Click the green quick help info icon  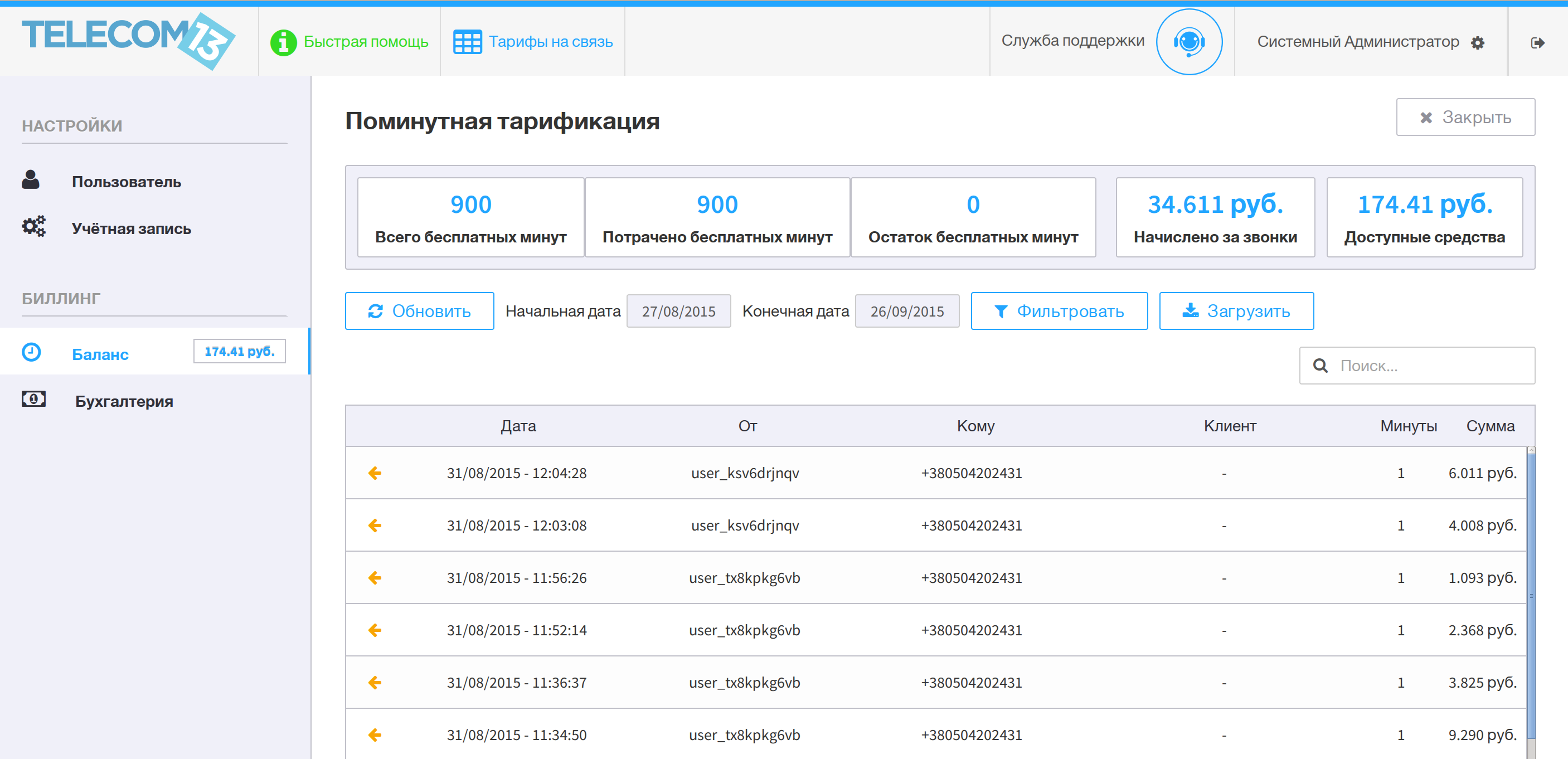coord(283,42)
